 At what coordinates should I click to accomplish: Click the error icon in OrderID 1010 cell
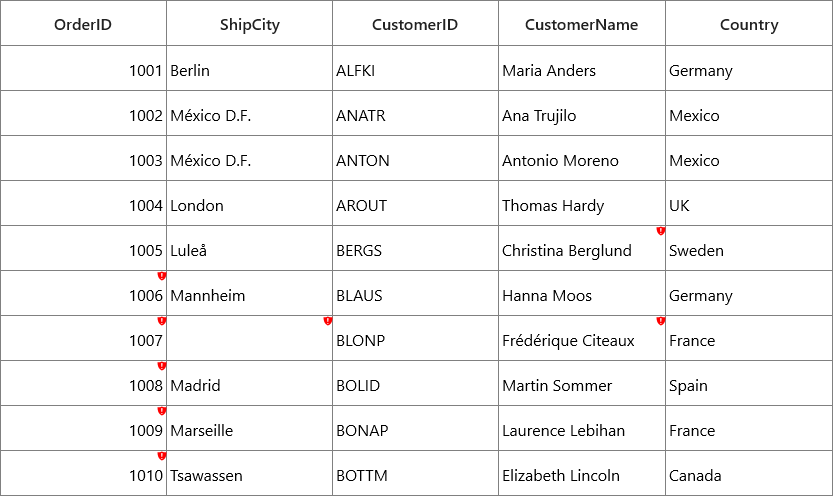click(162, 456)
